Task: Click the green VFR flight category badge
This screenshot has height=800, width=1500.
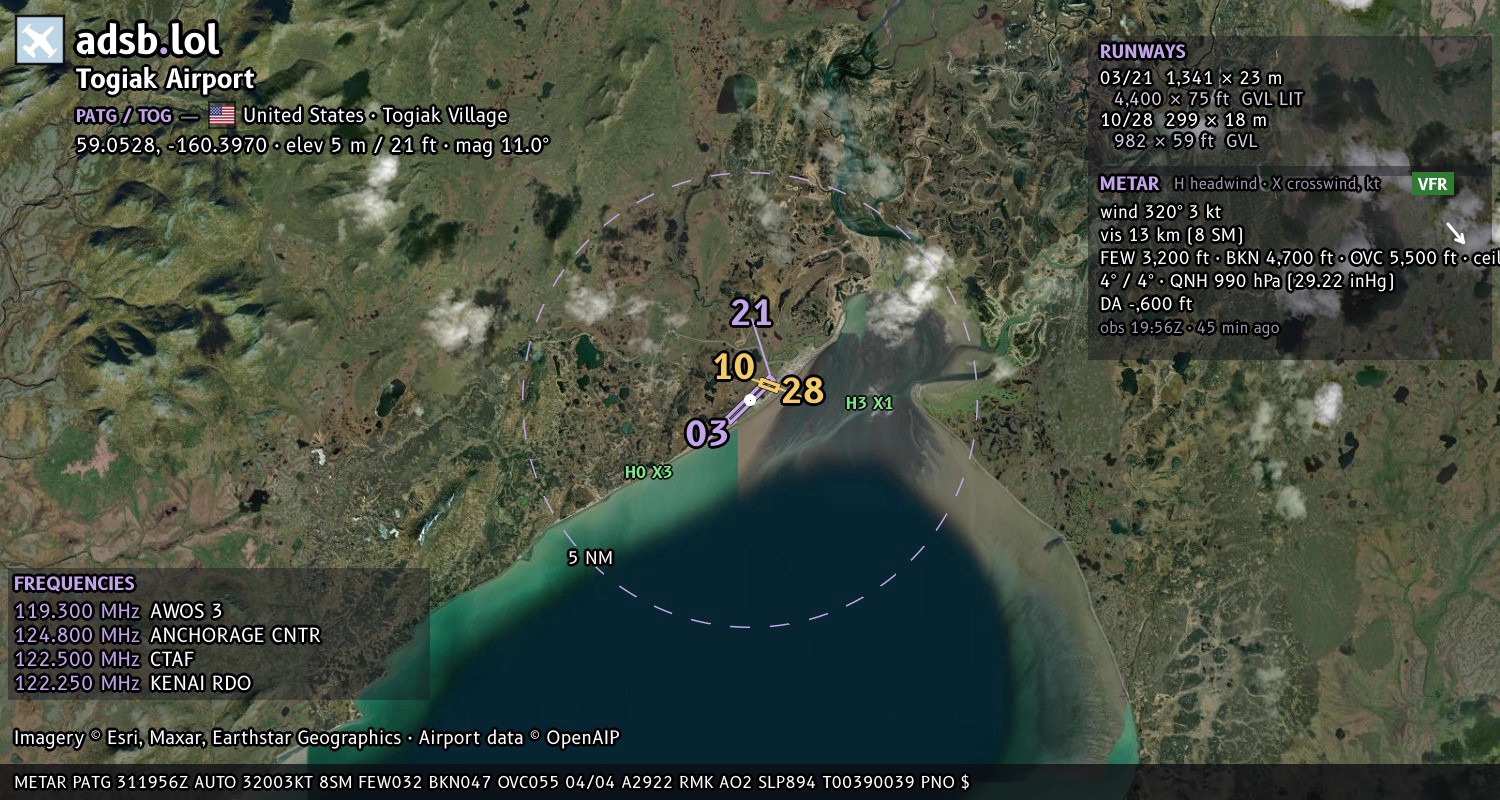Action: pos(1432,184)
